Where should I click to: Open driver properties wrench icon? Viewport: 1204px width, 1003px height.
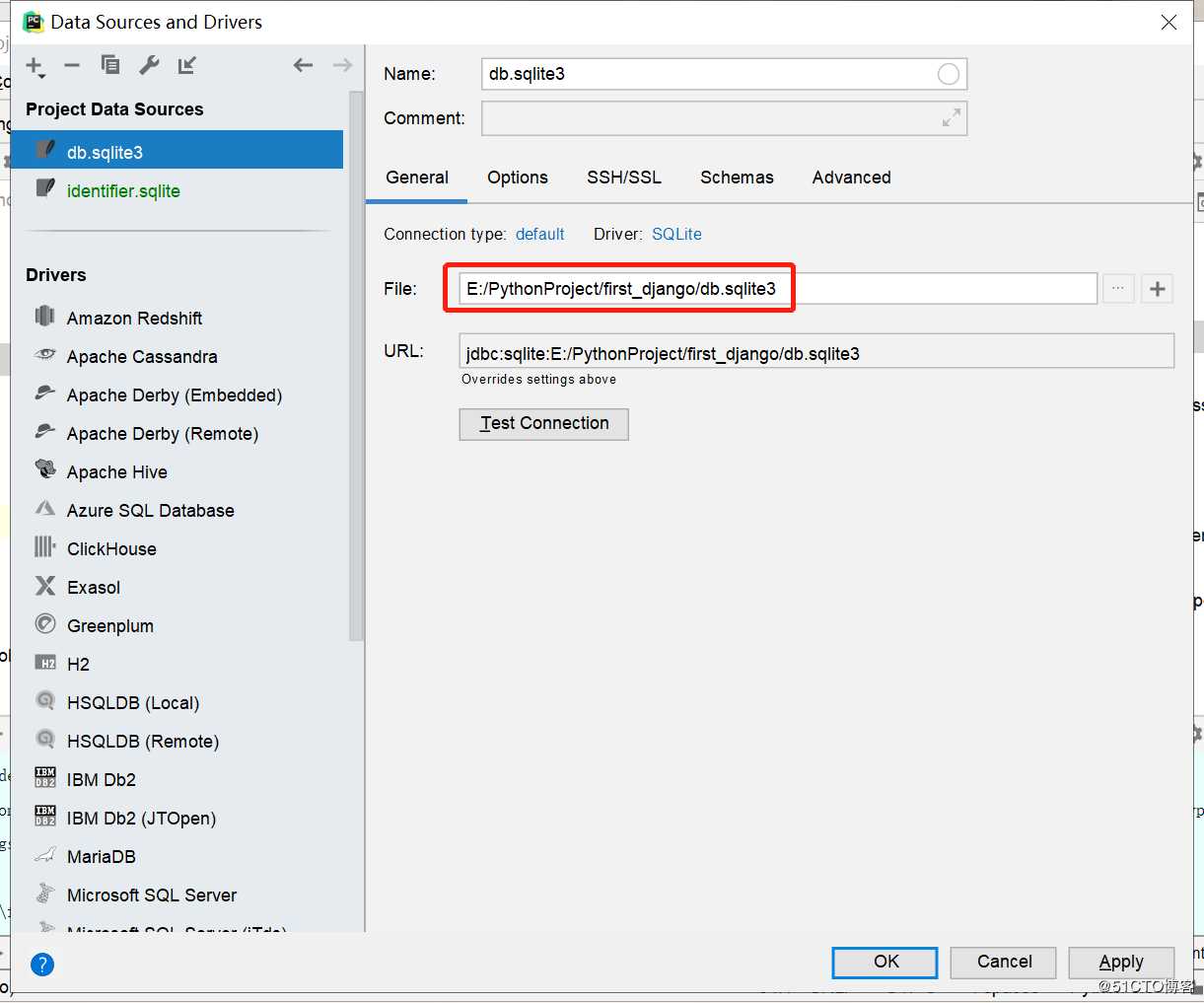[x=149, y=65]
